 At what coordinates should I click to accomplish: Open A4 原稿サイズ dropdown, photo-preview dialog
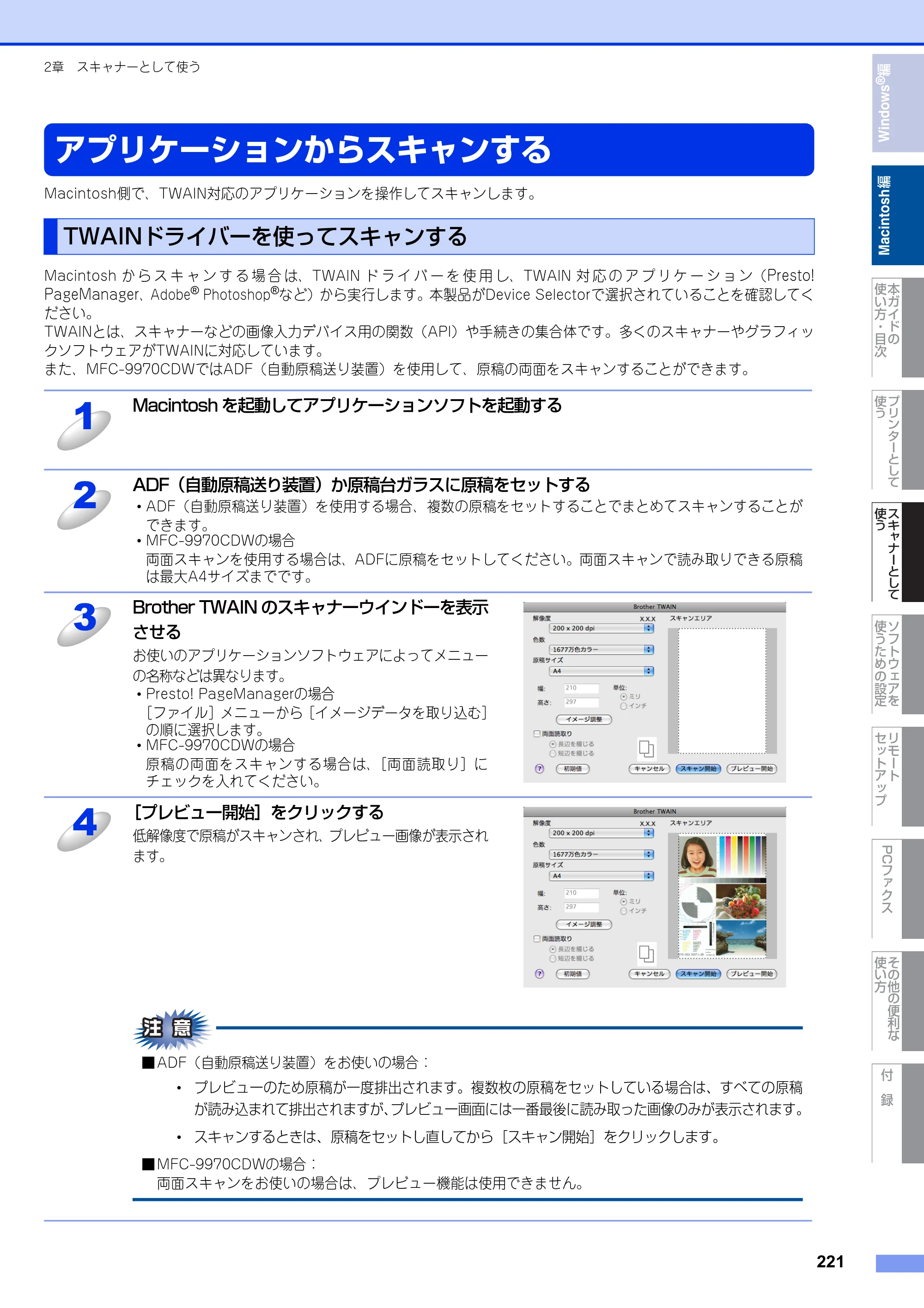click(601, 876)
